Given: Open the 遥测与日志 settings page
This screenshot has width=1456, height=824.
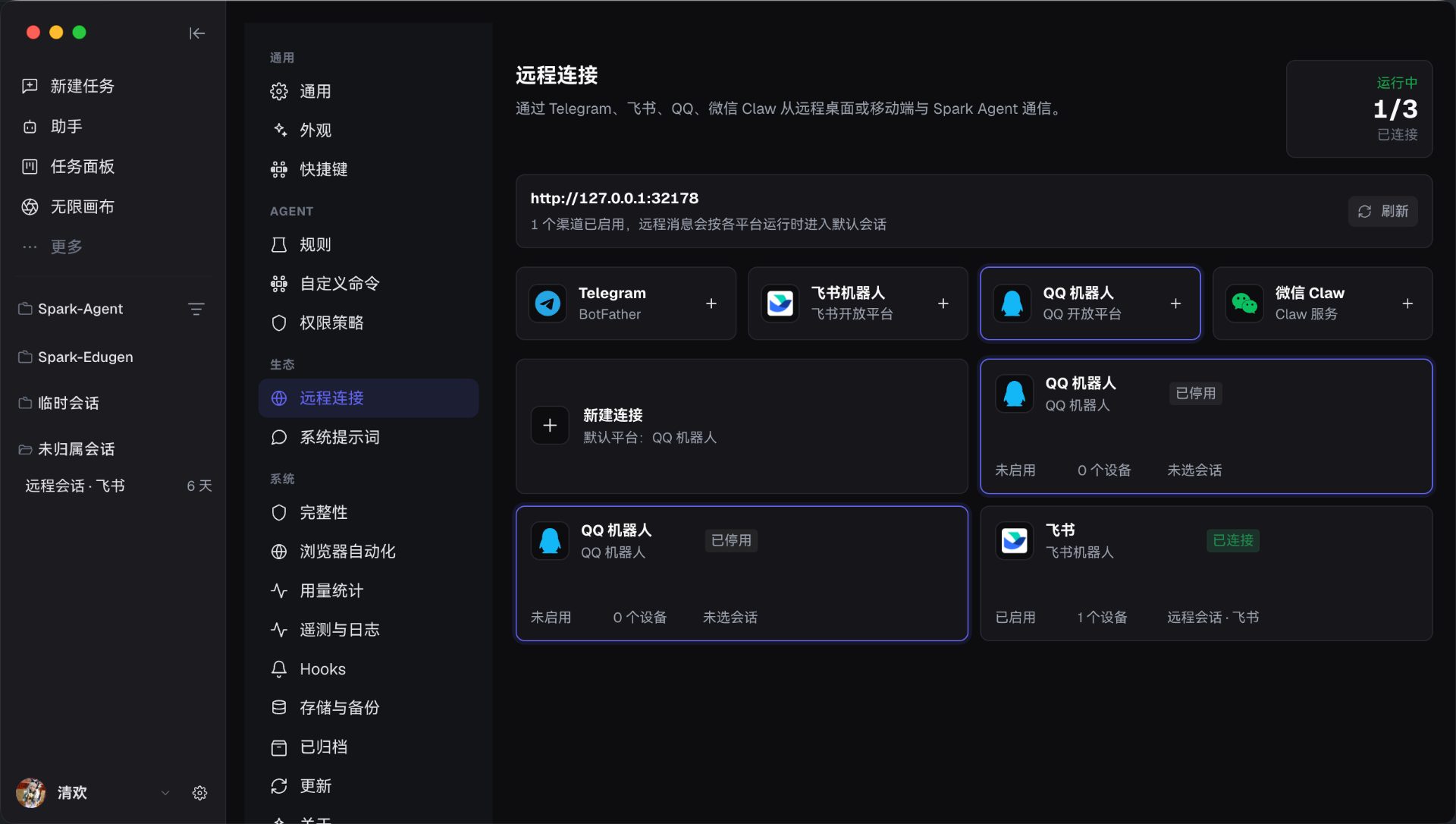Looking at the screenshot, I should (369, 629).
